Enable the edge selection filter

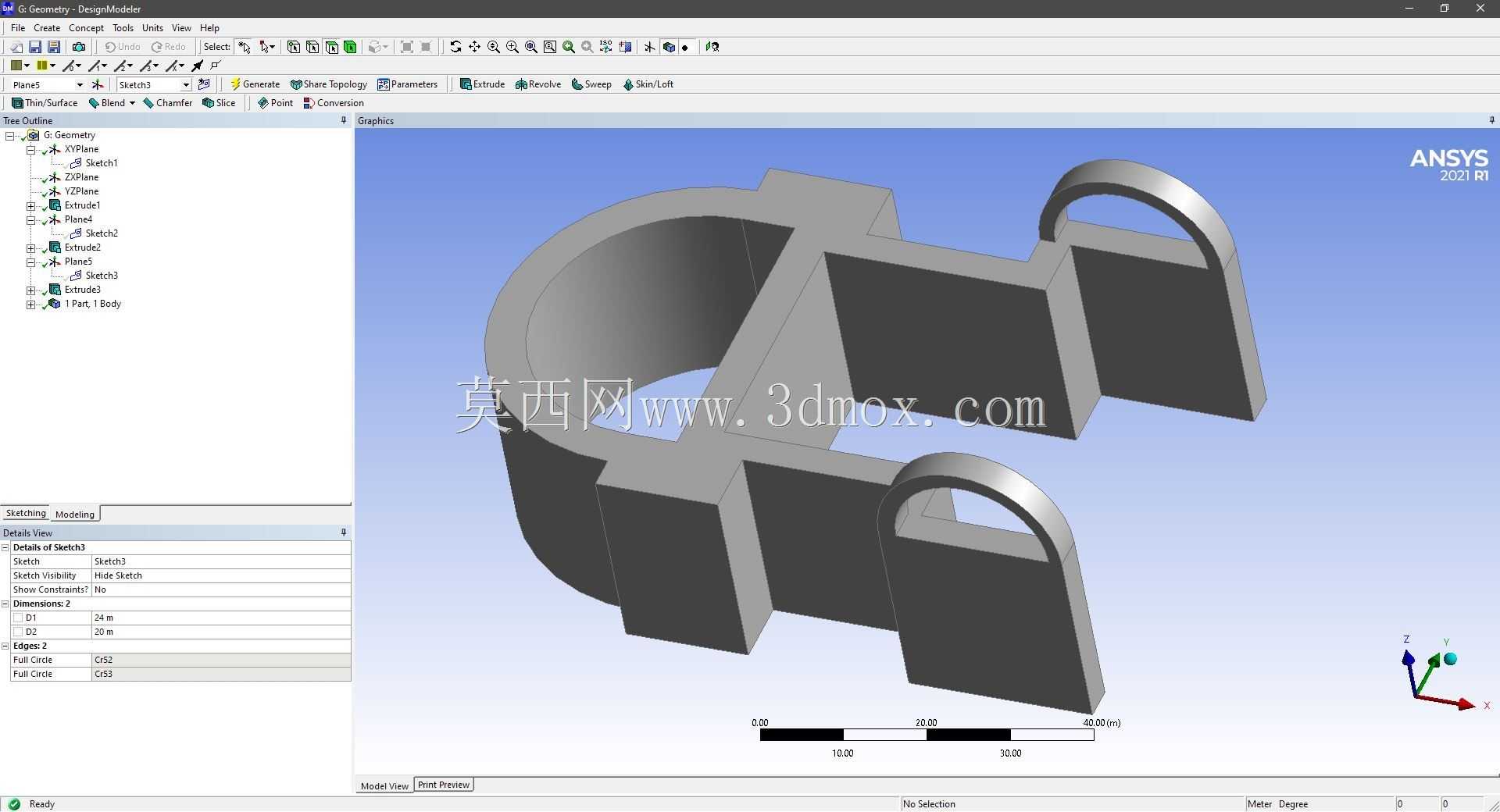(x=312, y=47)
